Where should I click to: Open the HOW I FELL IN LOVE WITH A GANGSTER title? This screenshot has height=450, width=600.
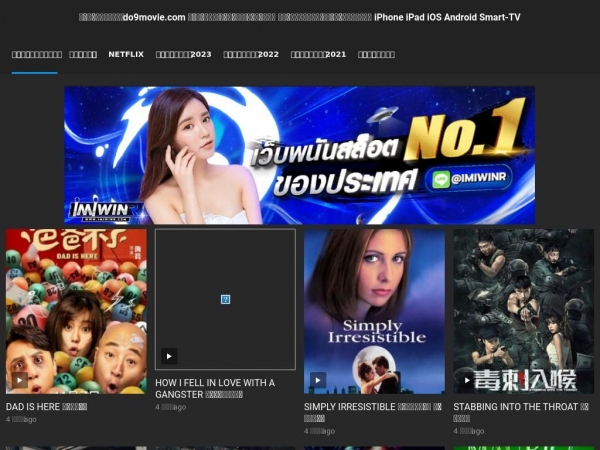[215, 388]
